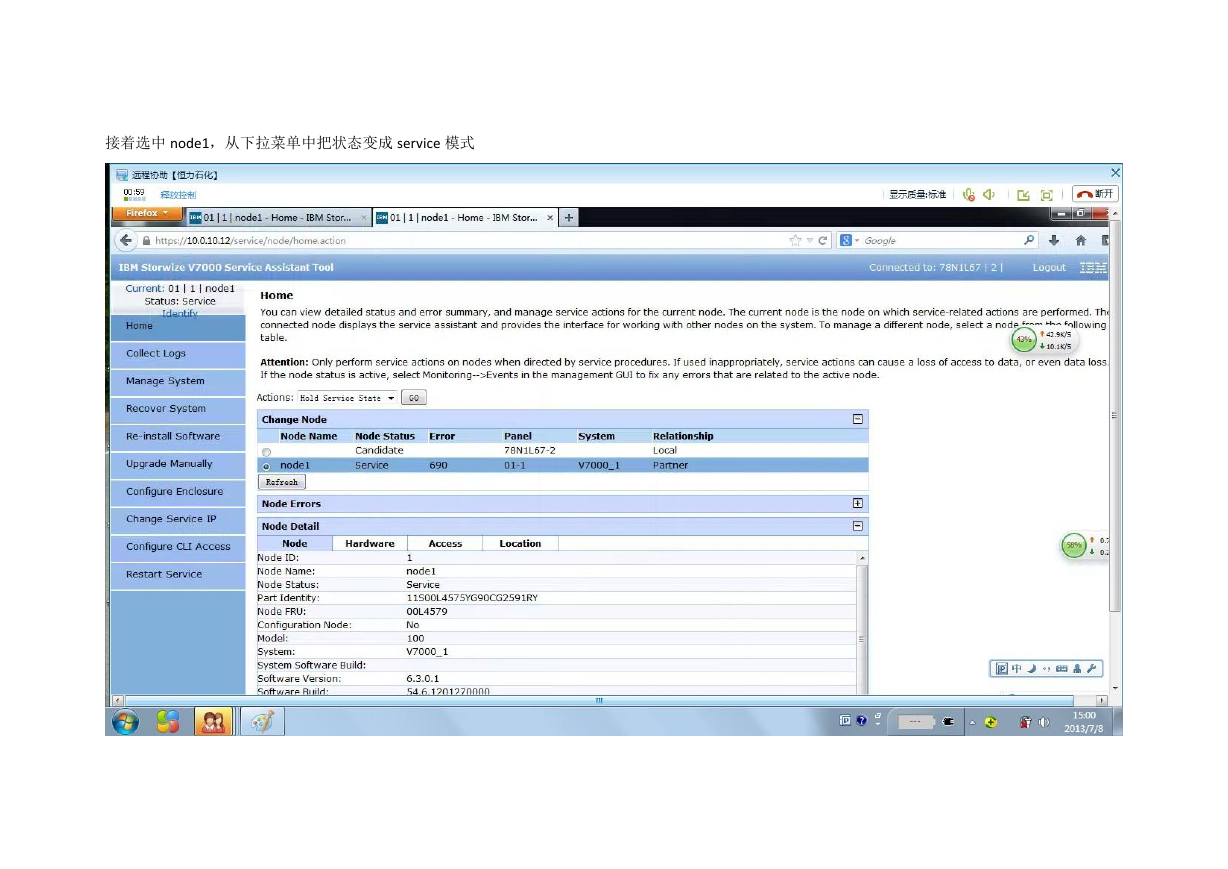Image resolution: width=1228 pixels, height=869 pixels.
Task: Select the Candidate node radio button
Action: pos(266,452)
